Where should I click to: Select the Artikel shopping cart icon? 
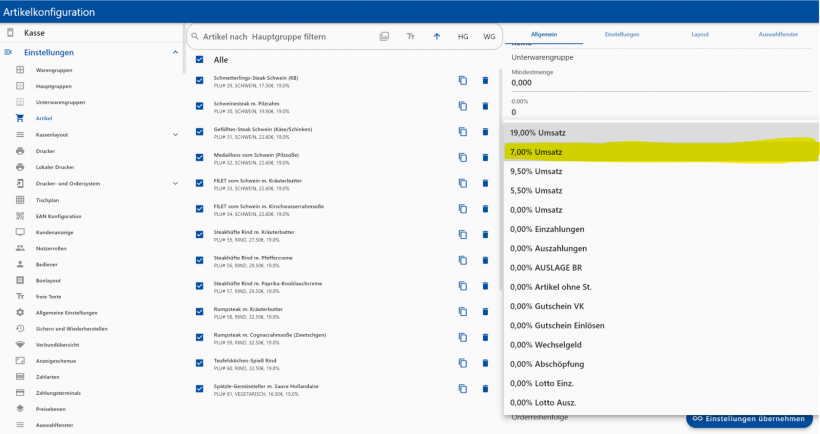pyautogui.click(x=20, y=118)
